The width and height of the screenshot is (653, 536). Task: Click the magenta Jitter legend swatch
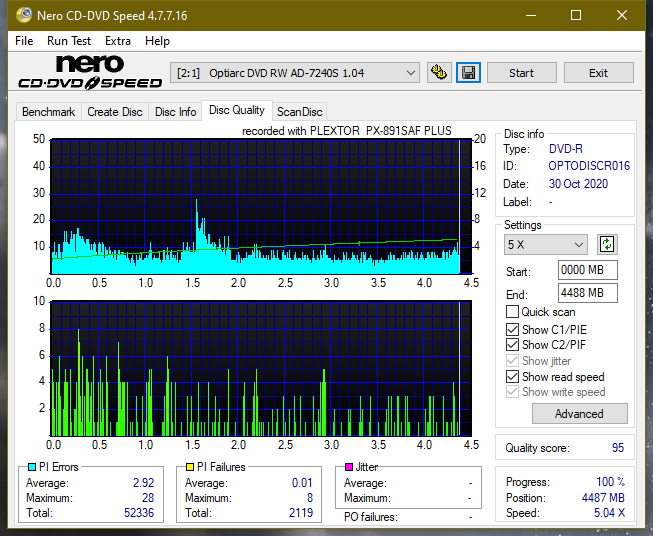pos(349,467)
